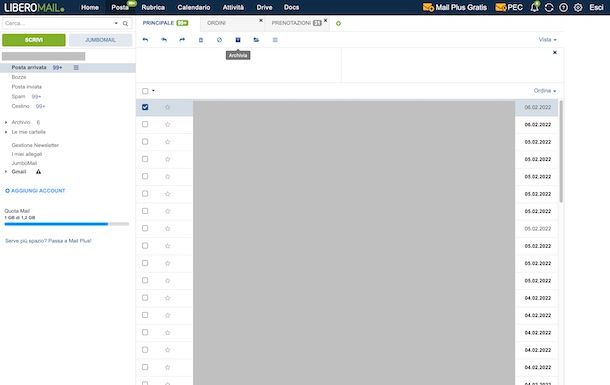Uncheck the selected first message checkbox
This screenshot has width=610, height=385.
pyautogui.click(x=145, y=107)
